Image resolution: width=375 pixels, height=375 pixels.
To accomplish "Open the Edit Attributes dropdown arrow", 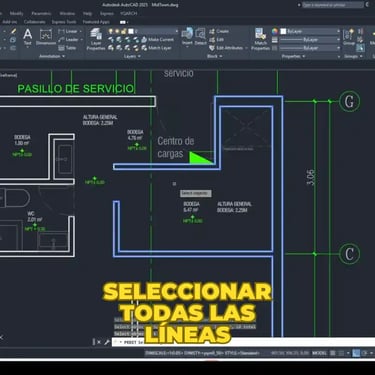I will coord(246,48).
